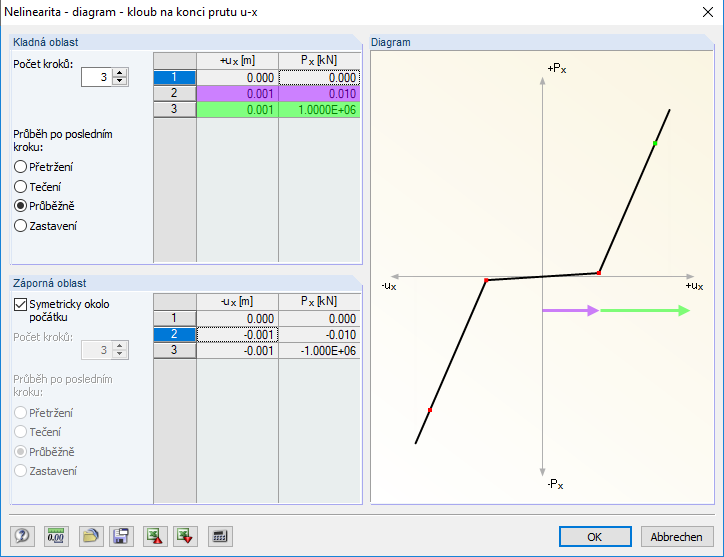The width and height of the screenshot is (724, 557).
Task: Select row header 3 in positive table
Action: pyautogui.click(x=175, y=109)
